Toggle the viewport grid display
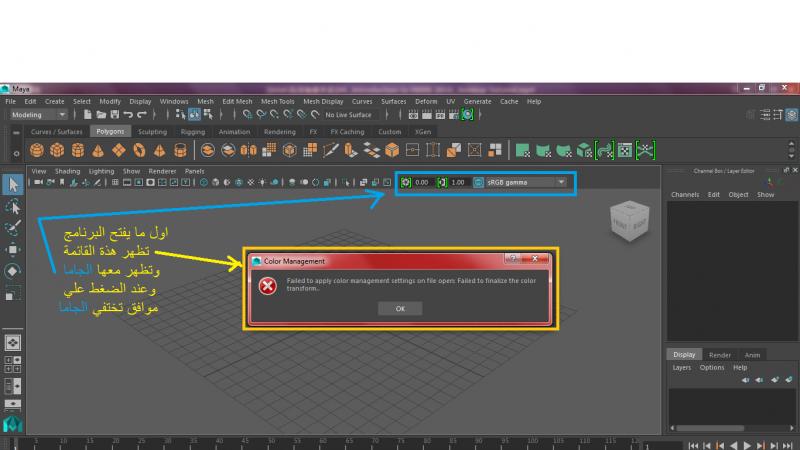 click(115, 182)
